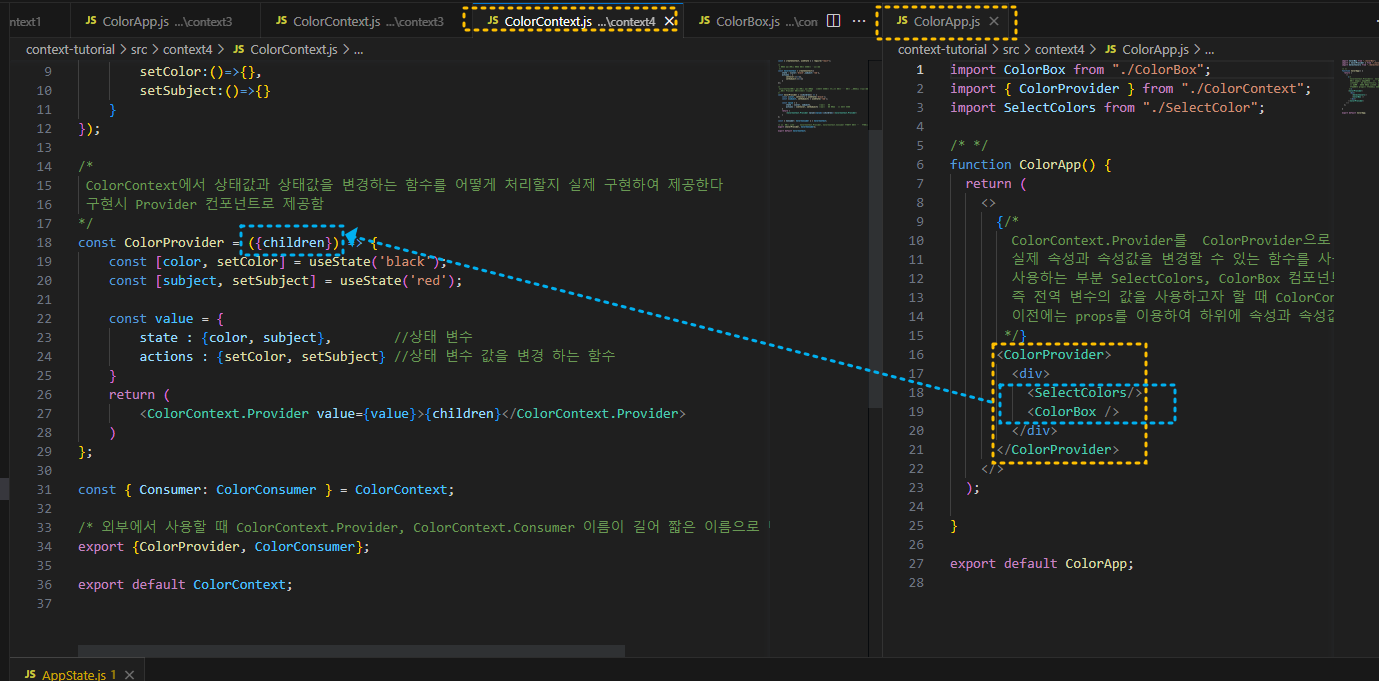Click 'export default ColorApp;' line
The image size is (1379, 681).
click(1042, 563)
